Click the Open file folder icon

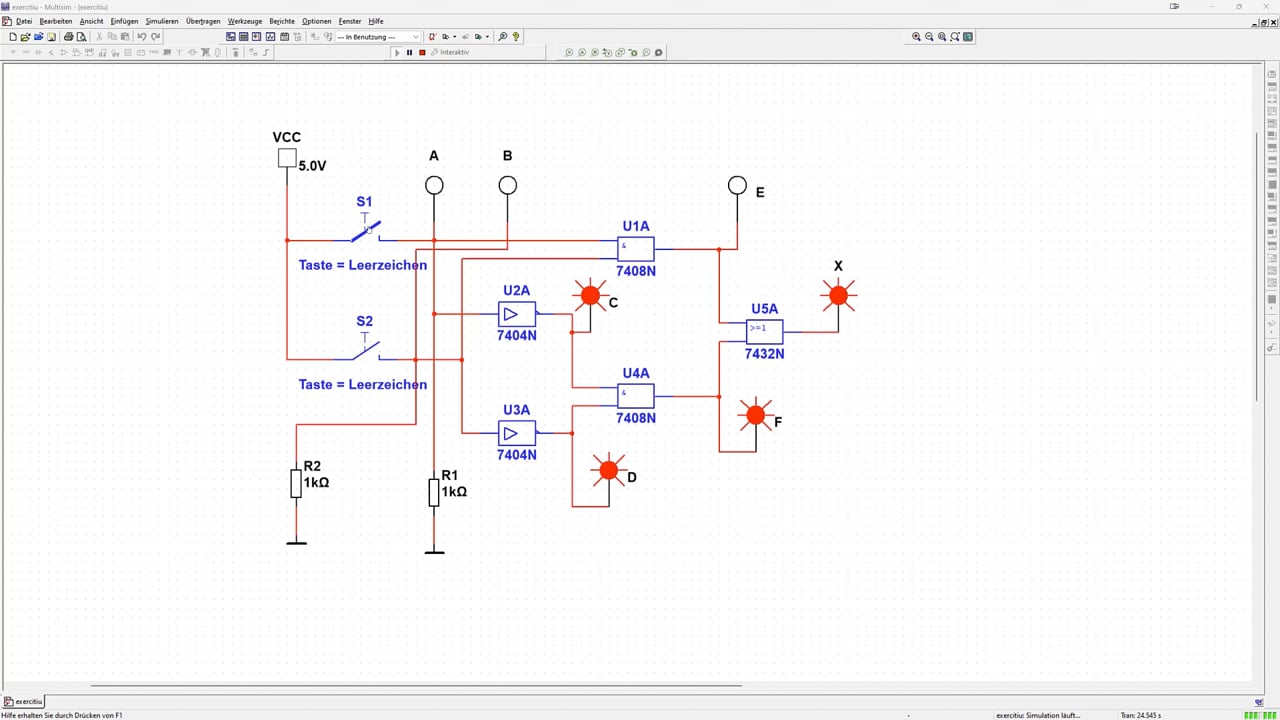(x=25, y=37)
